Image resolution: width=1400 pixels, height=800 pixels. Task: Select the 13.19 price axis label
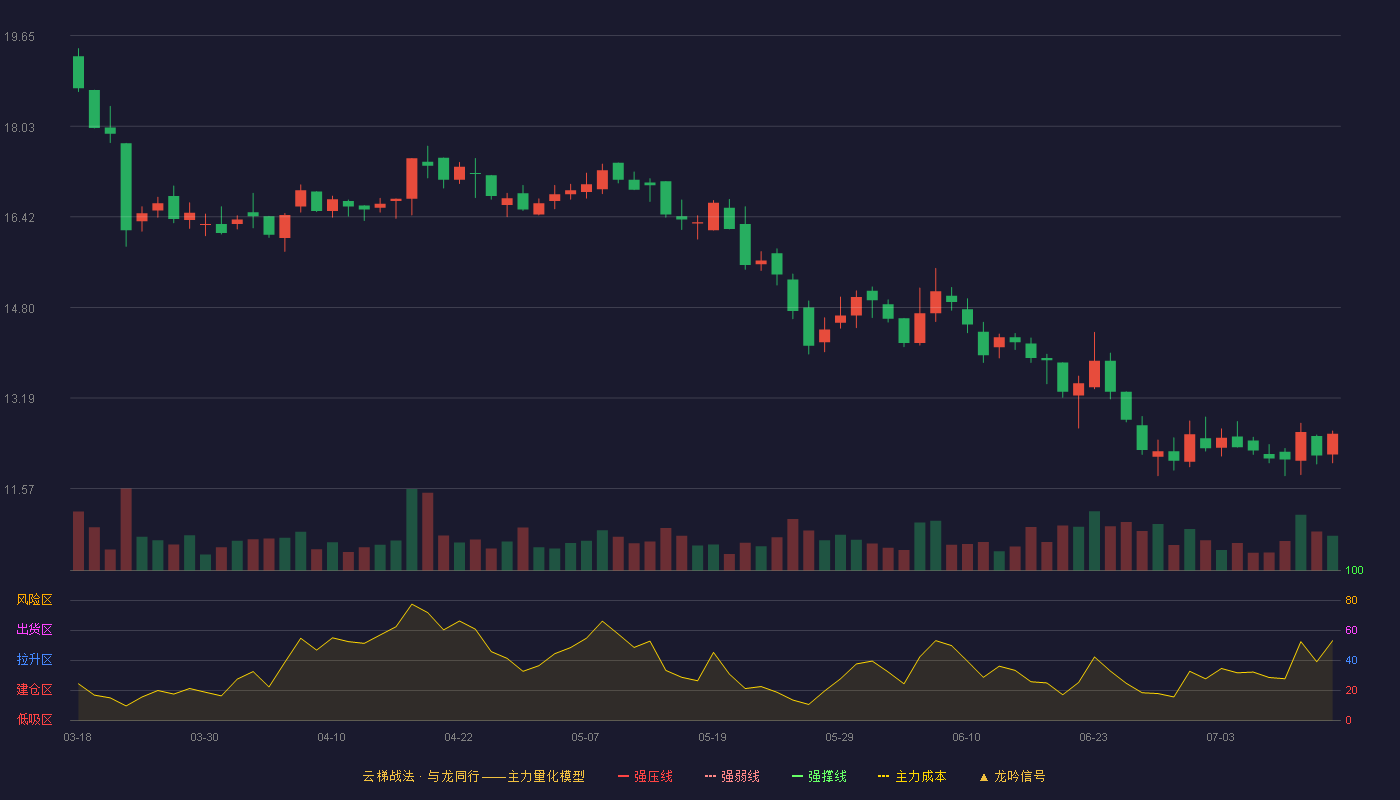19,399
